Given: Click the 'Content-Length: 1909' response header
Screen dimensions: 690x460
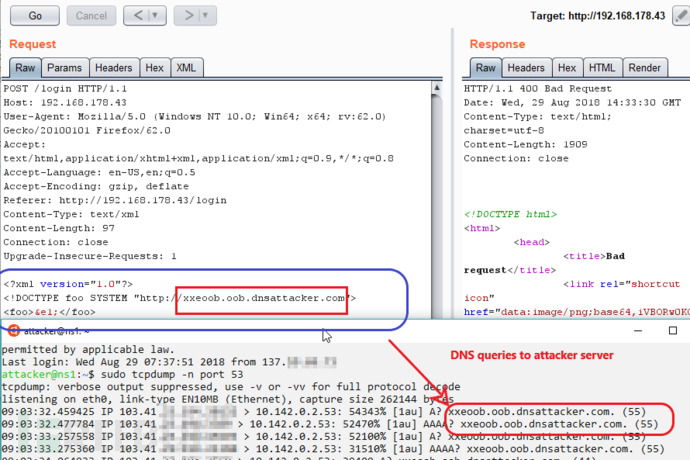Looking at the screenshot, I should pos(525,144).
